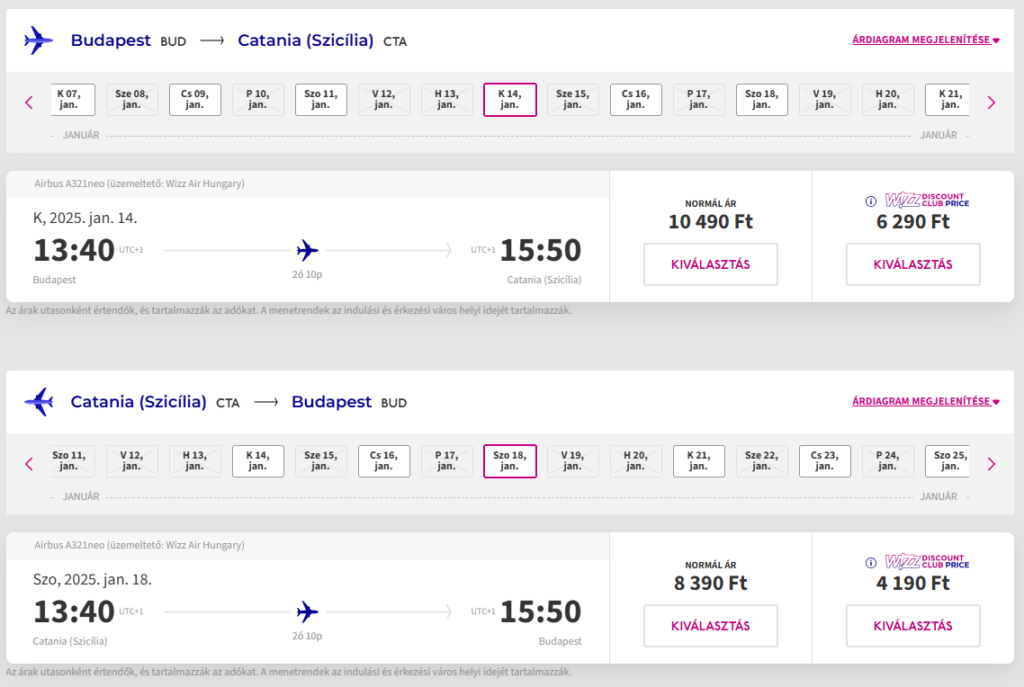
Task: Choose return normal price 8 390 Ft
Action: 711,626
